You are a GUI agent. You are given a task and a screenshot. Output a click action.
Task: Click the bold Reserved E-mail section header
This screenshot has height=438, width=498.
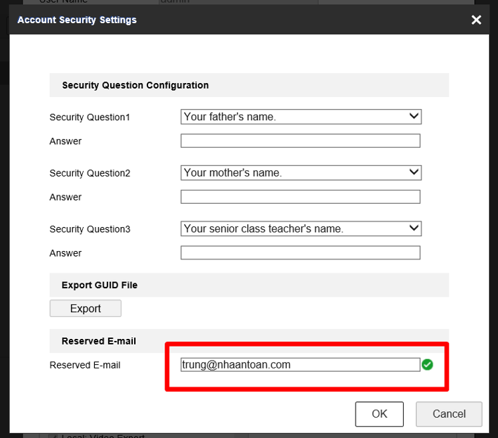pyautogui.click(x=99, y=341)
